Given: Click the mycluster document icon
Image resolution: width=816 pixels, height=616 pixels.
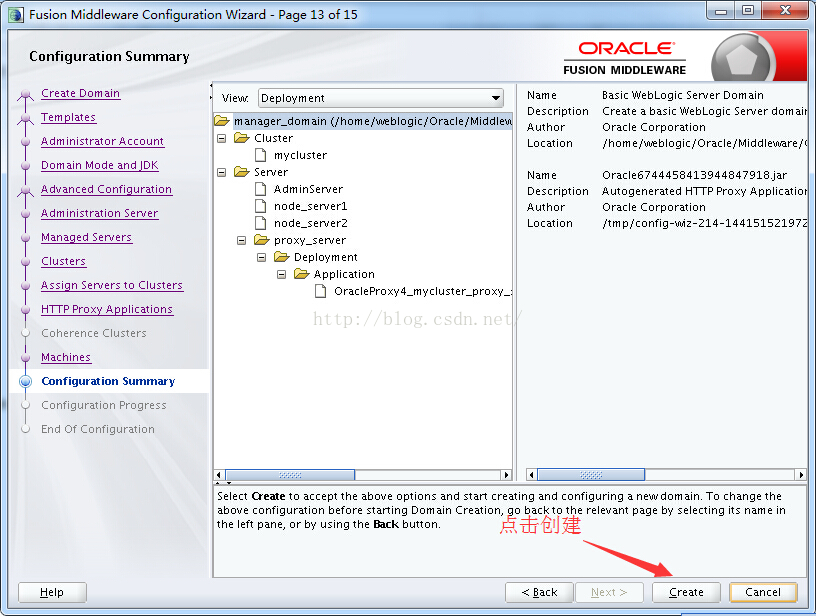Looking at the screenshot, I should click(x=261, y=155).
